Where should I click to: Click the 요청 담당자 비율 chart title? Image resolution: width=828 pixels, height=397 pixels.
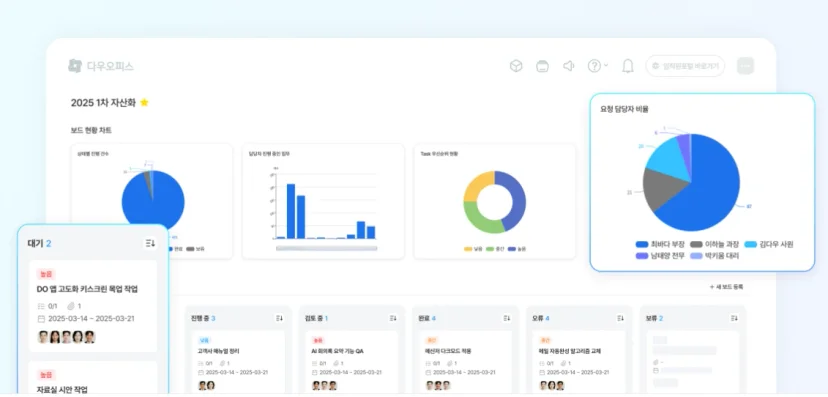pos(624,109)
